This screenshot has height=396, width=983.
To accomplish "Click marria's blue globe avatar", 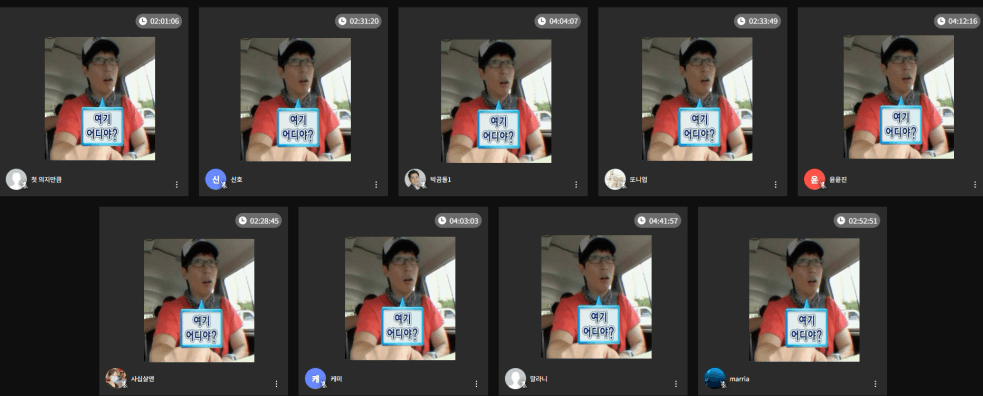I will coord(715,378).
